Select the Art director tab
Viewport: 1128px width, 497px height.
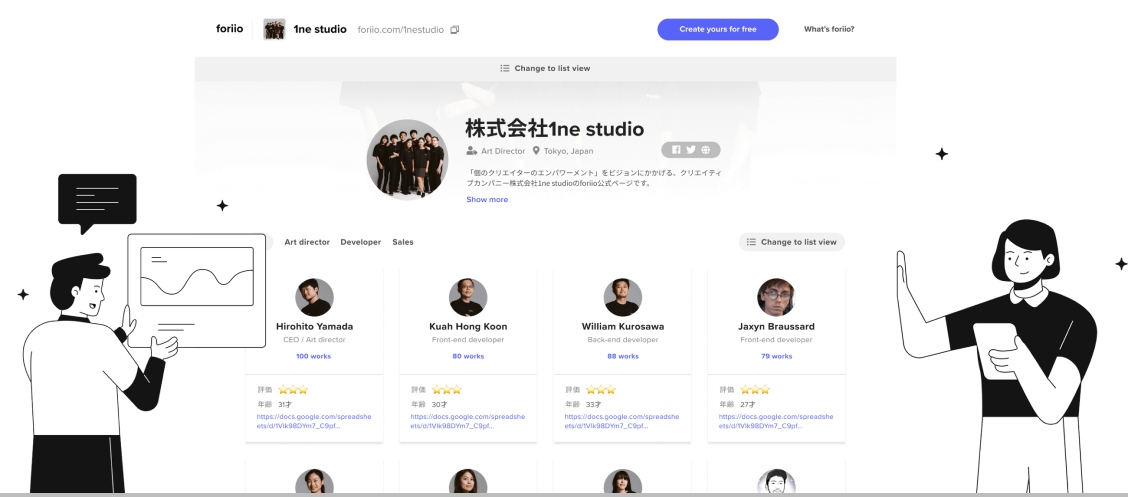307,242
